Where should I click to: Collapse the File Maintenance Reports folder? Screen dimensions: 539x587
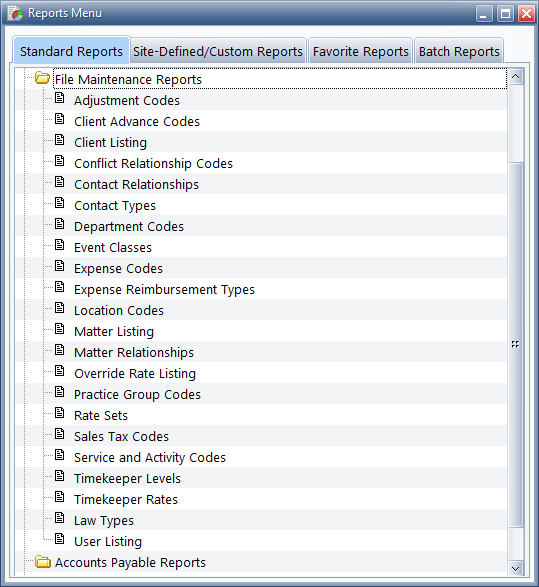click(42, 78)
